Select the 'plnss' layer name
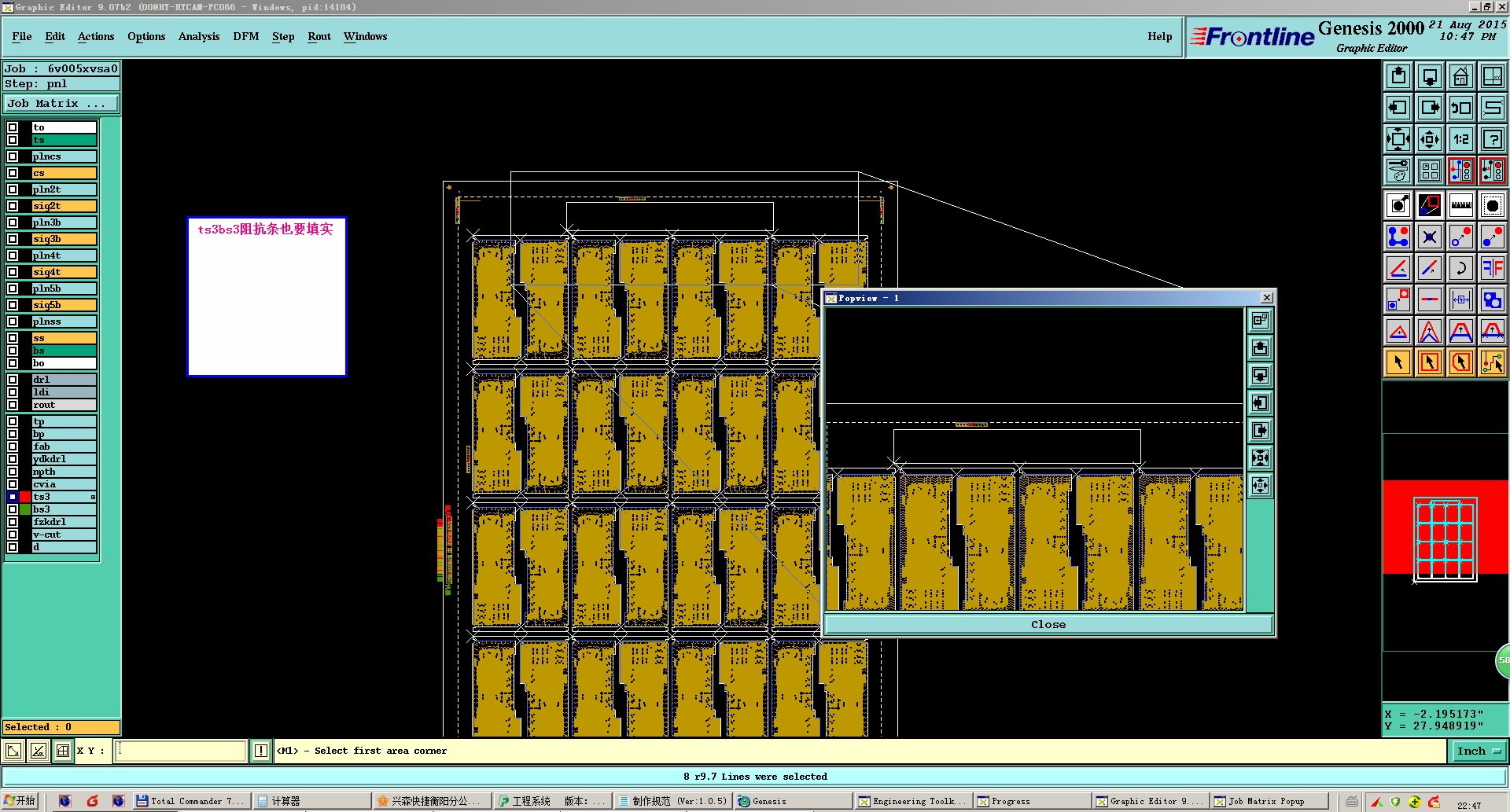Screen dimensions: 1510x812 click(64, 321)
